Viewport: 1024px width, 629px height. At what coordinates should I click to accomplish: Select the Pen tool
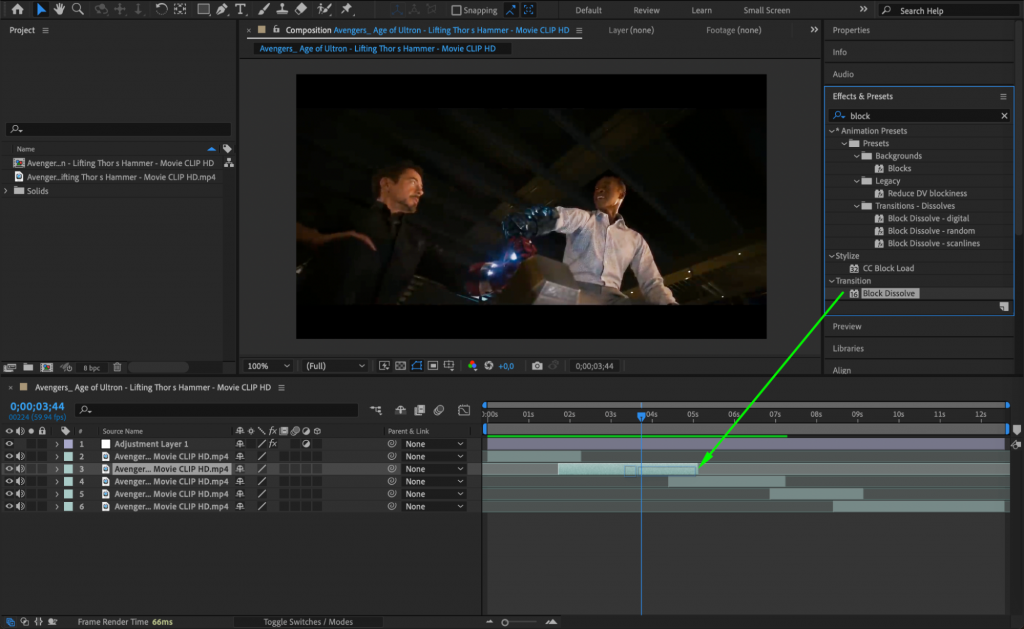(x=224, y=10)
